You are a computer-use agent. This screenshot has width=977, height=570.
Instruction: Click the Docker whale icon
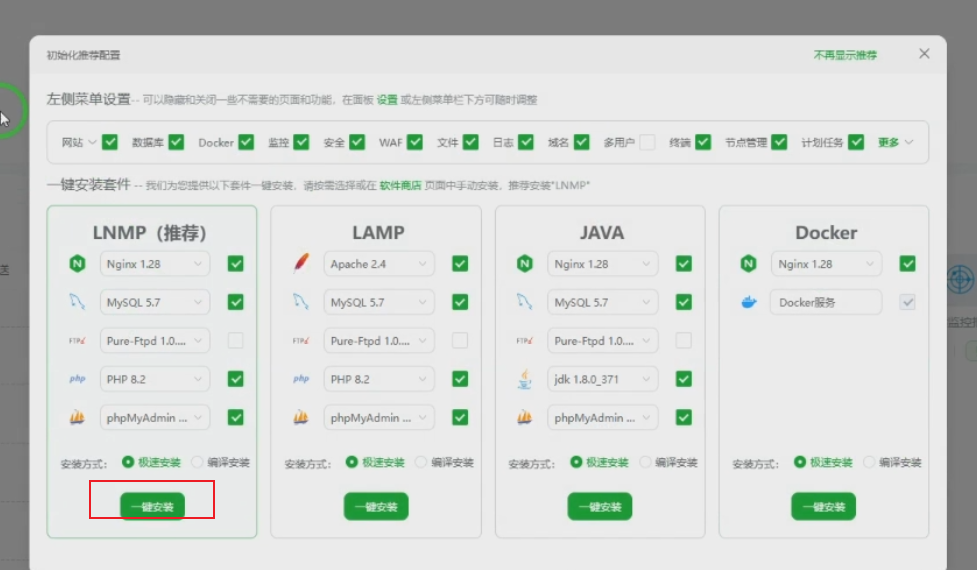point(748,303)
